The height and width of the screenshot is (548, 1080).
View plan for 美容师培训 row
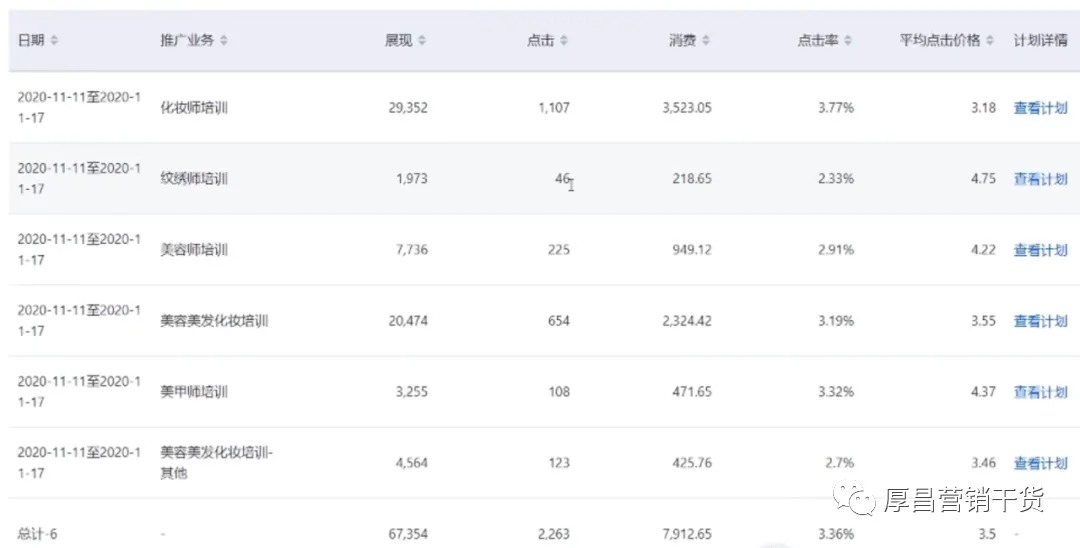click(x=1040, y=250)
